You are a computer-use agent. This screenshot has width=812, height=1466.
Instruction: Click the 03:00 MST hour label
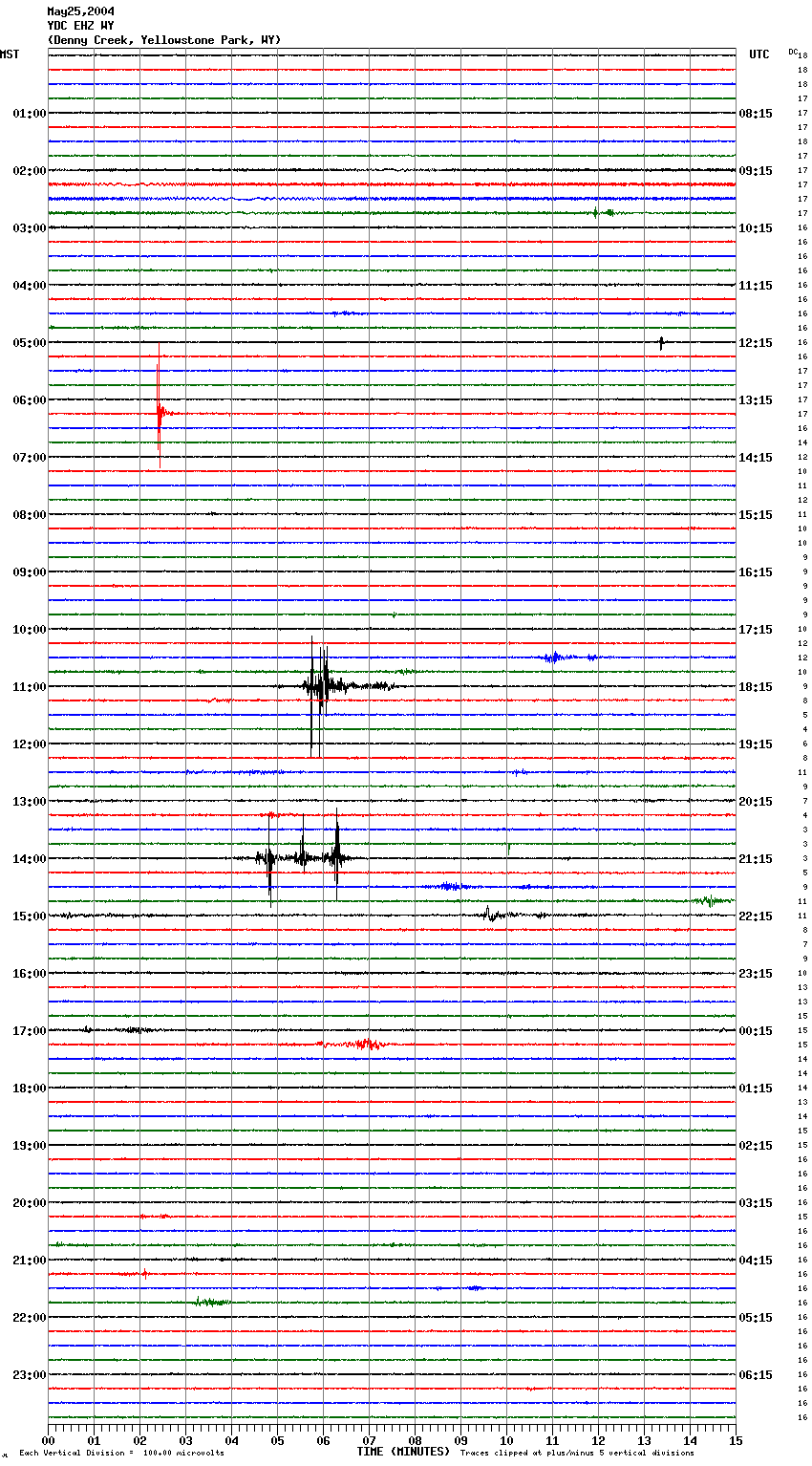click(x=29, y=228)
